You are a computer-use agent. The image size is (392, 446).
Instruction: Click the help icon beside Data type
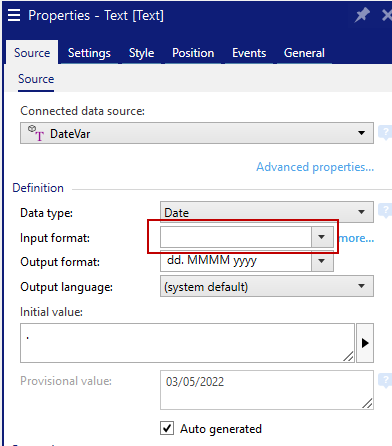[385, 211]
